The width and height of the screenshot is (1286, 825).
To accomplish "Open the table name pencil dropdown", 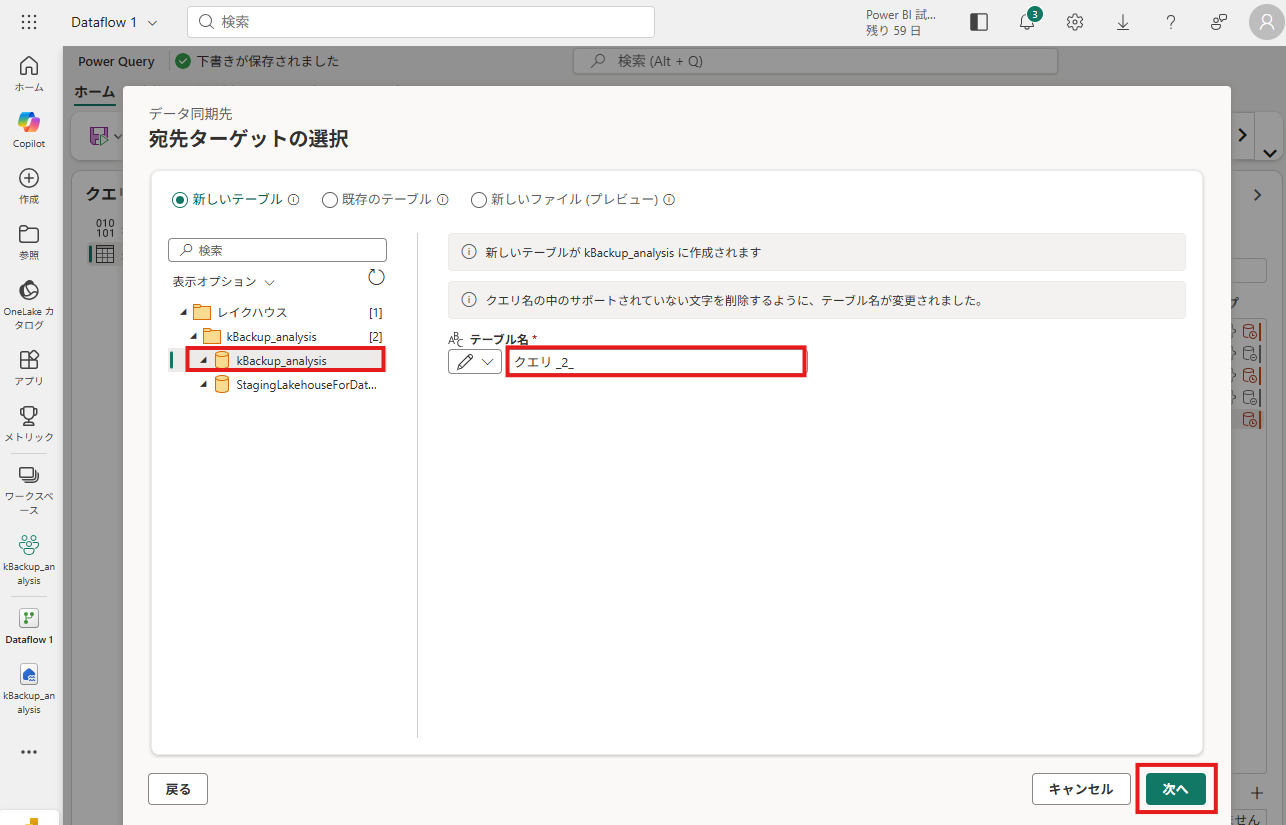I will (475, 362).
